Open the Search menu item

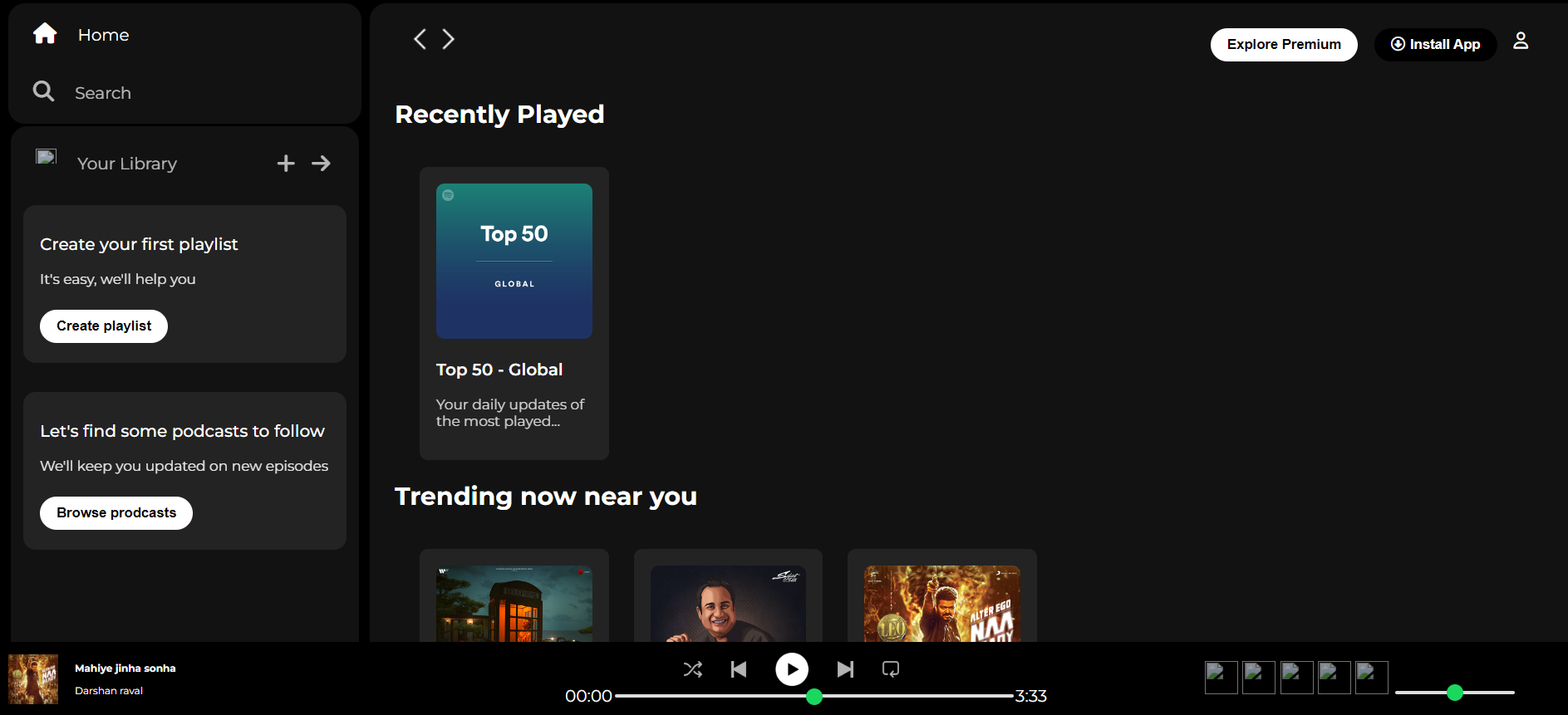point(103,93)
